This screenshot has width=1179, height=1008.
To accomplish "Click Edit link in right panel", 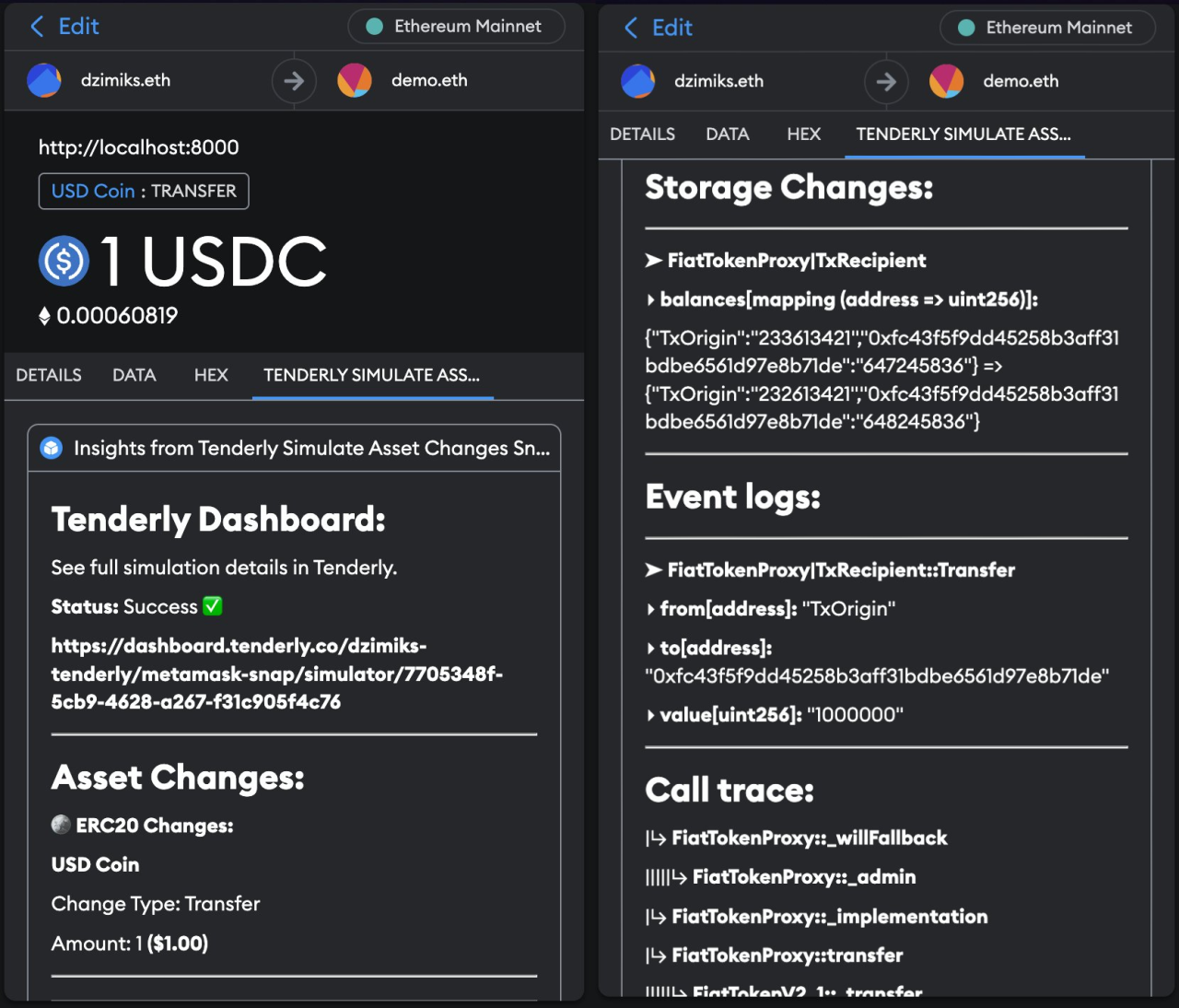I will coord(672,28).
